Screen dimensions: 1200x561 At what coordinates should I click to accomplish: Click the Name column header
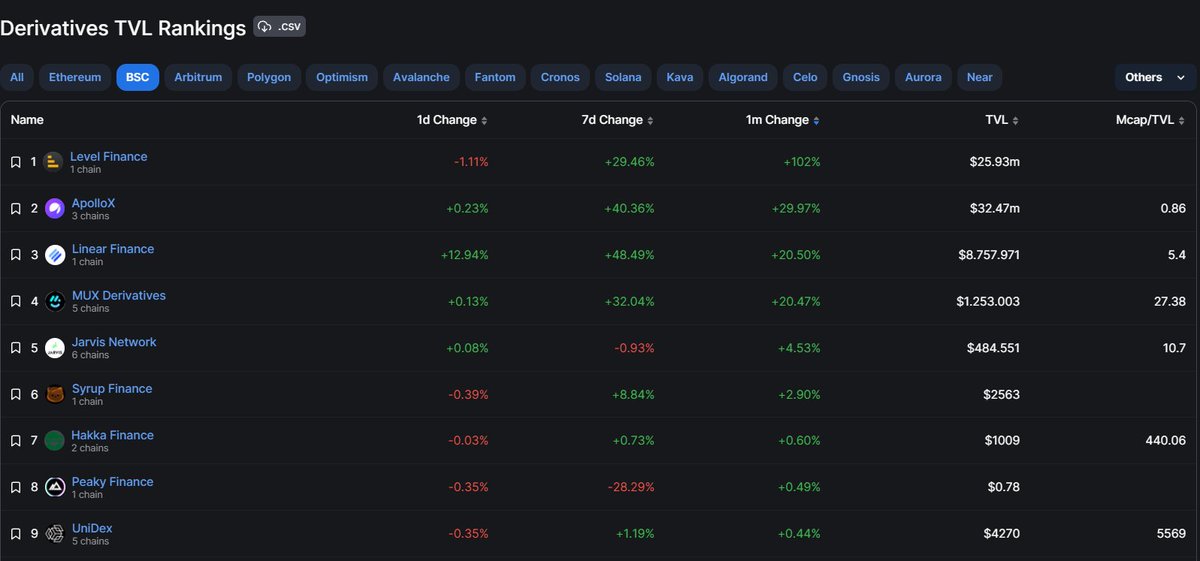(27, 120)
